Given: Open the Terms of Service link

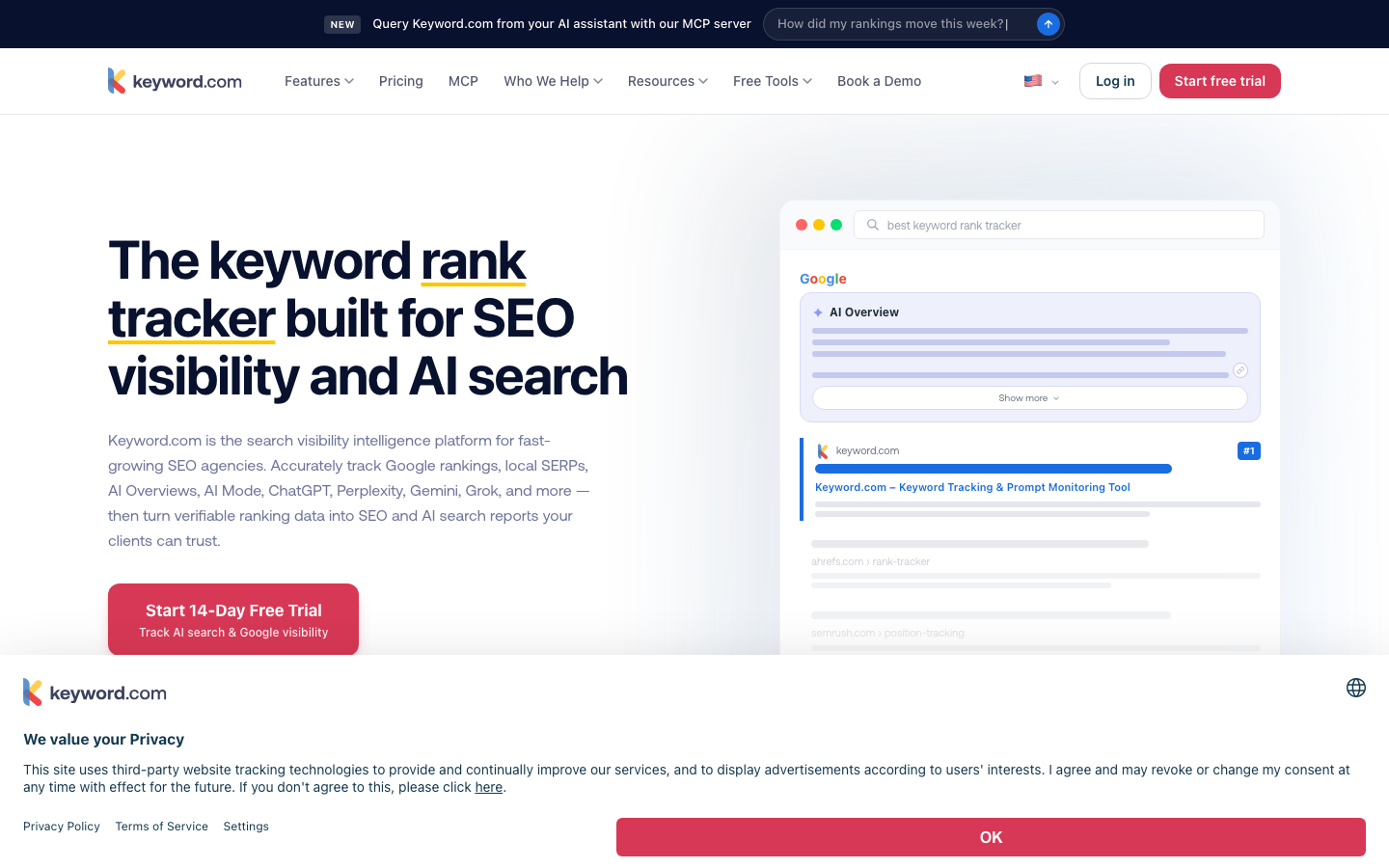Looking at the screenshot, I should tap(161, 827).
